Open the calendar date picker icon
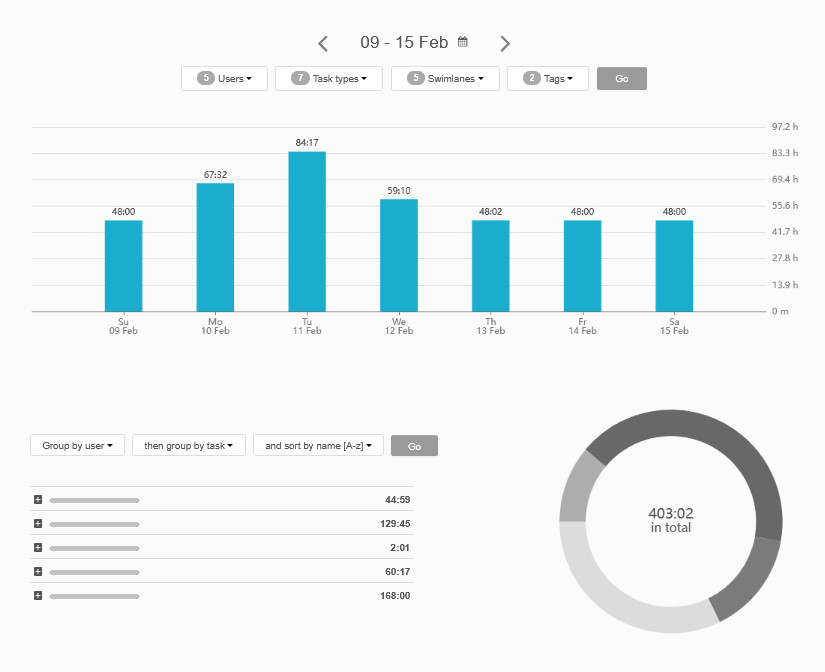Viewport: 825px width, 672px height. [461, 42]
